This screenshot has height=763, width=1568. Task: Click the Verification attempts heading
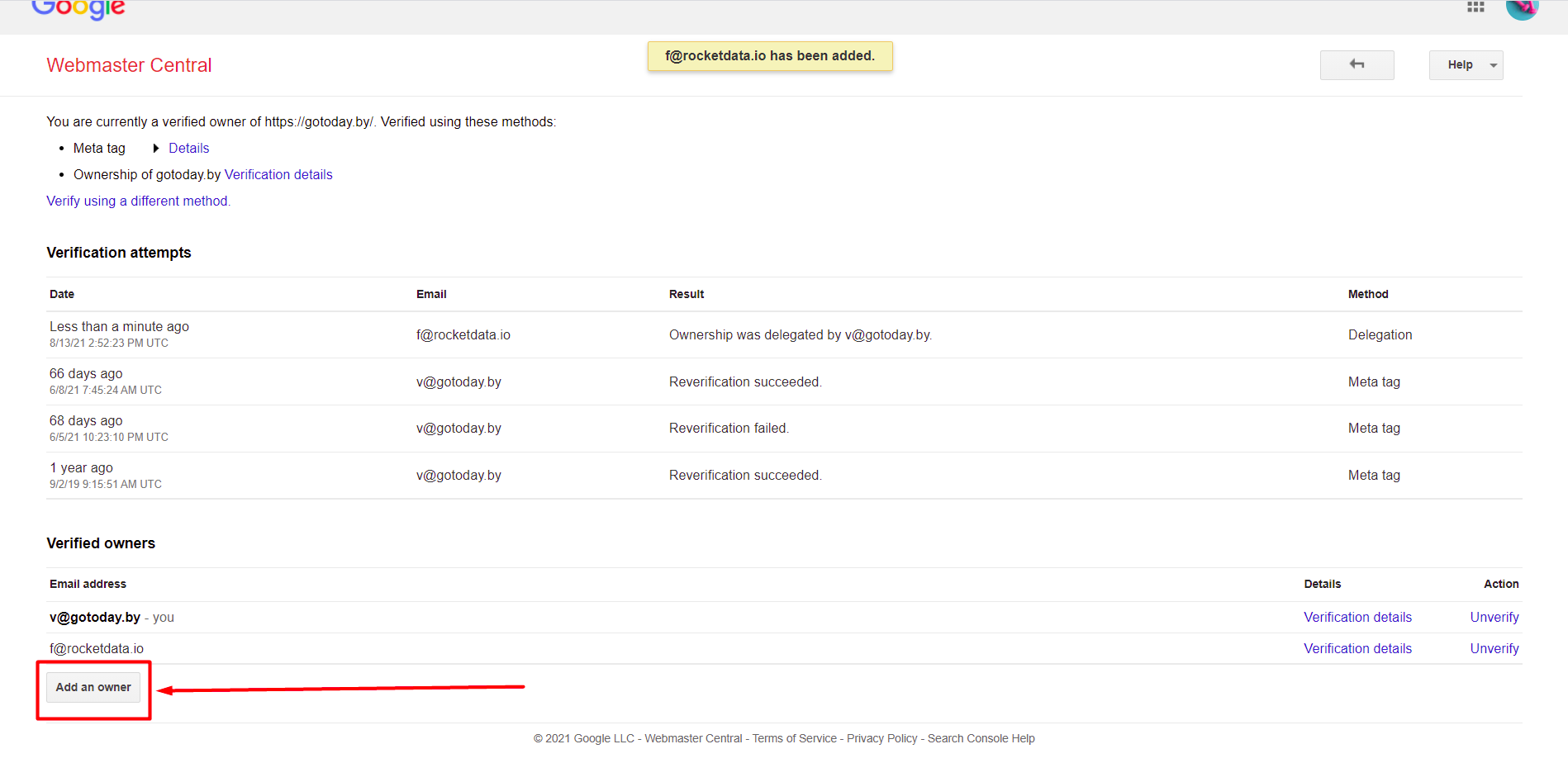point(118,253)
